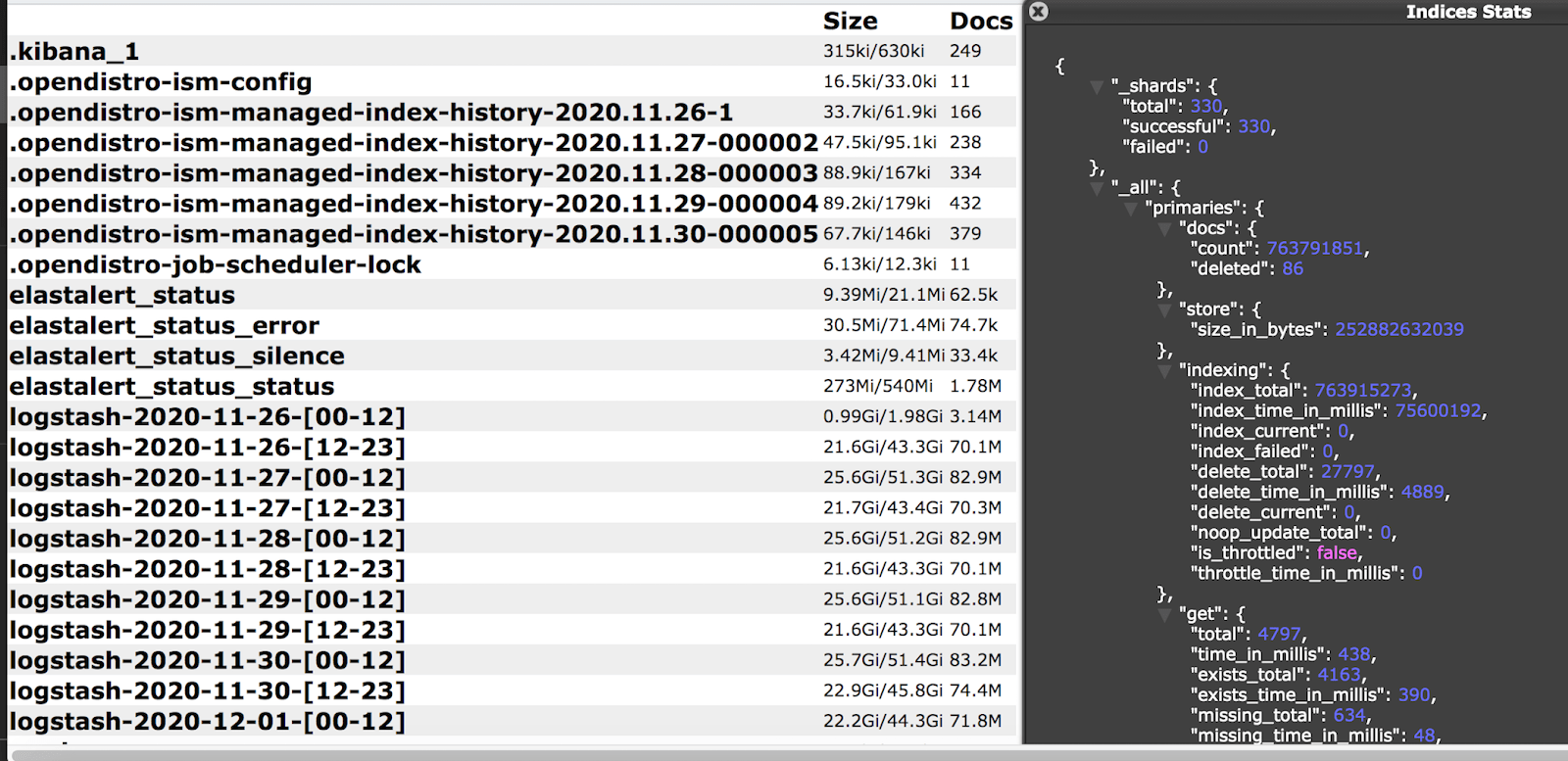Viewport: 1568px width, 761px height.
Task: Click docs cell 62.5k
Action: [973, 295]
